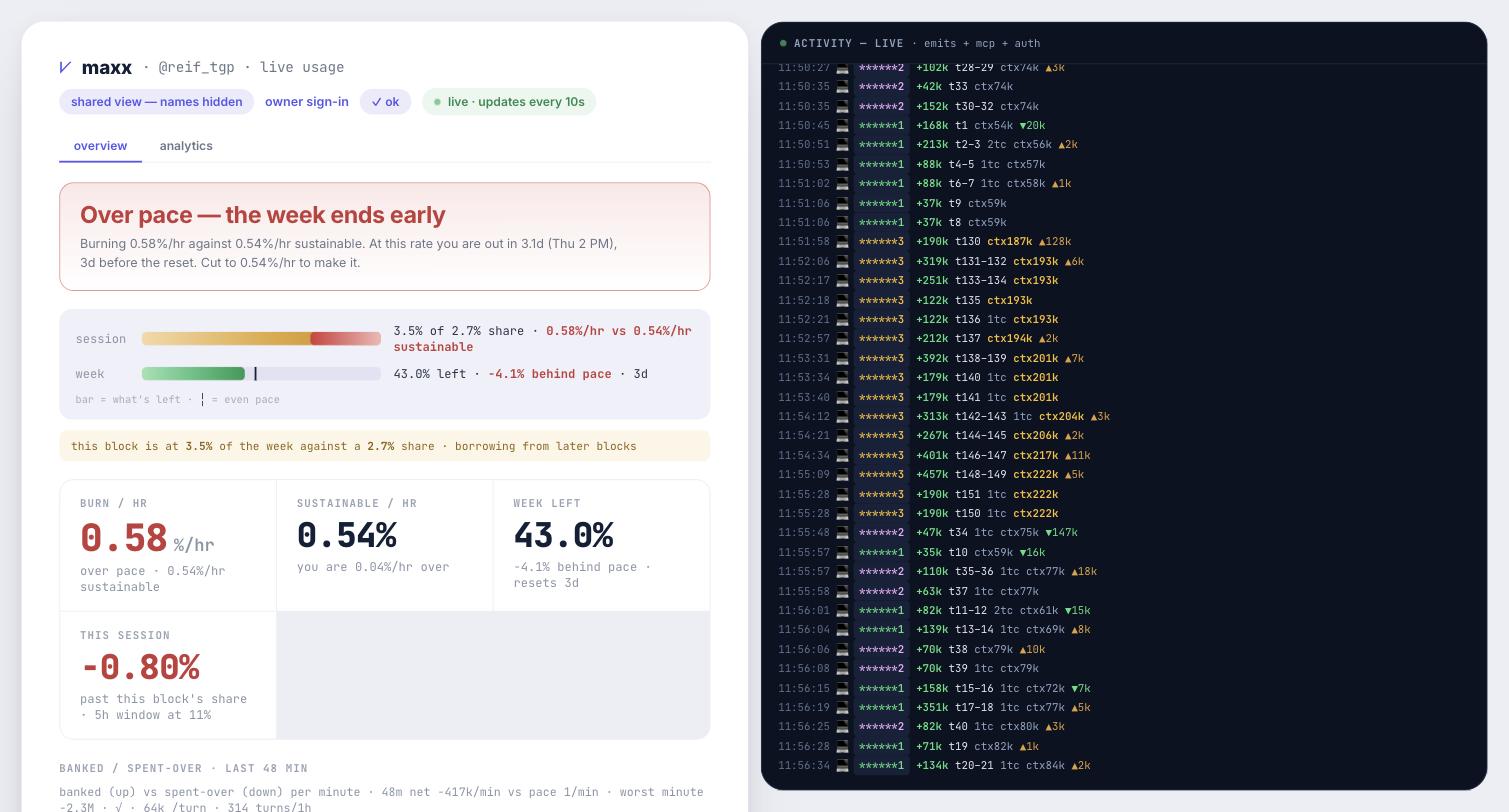This screenshot has height=812, width=1509.
Task: Click '+457k' in the 11:55:09 row
Action: pos(932,475)
